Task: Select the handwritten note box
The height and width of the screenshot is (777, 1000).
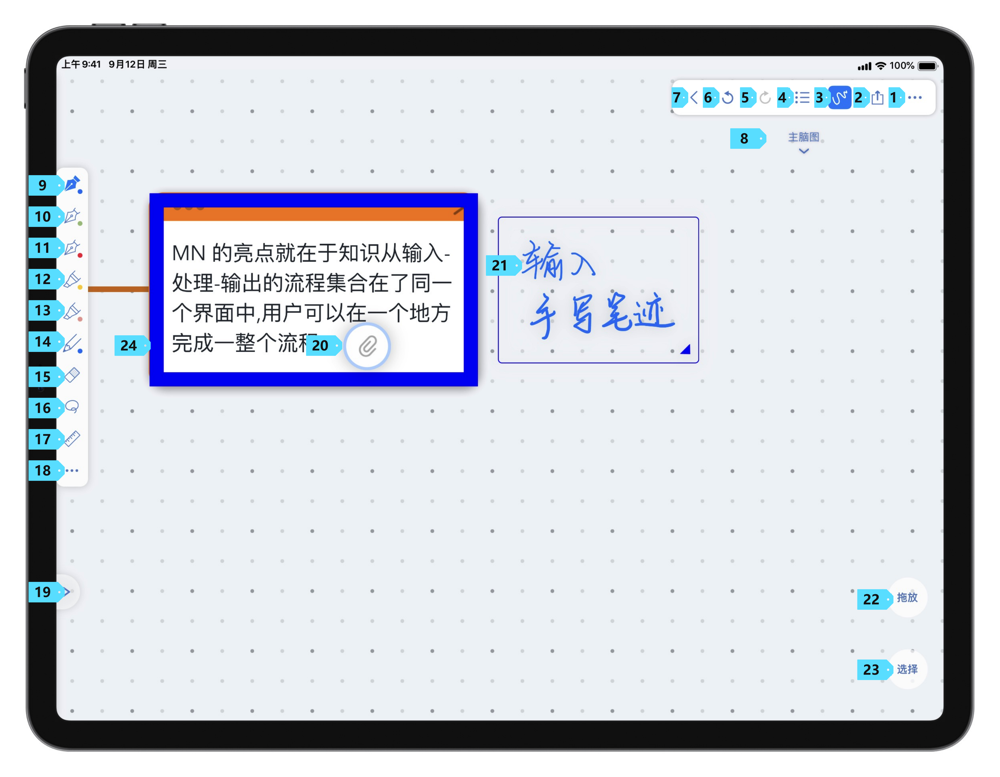Action: [598, 290]
